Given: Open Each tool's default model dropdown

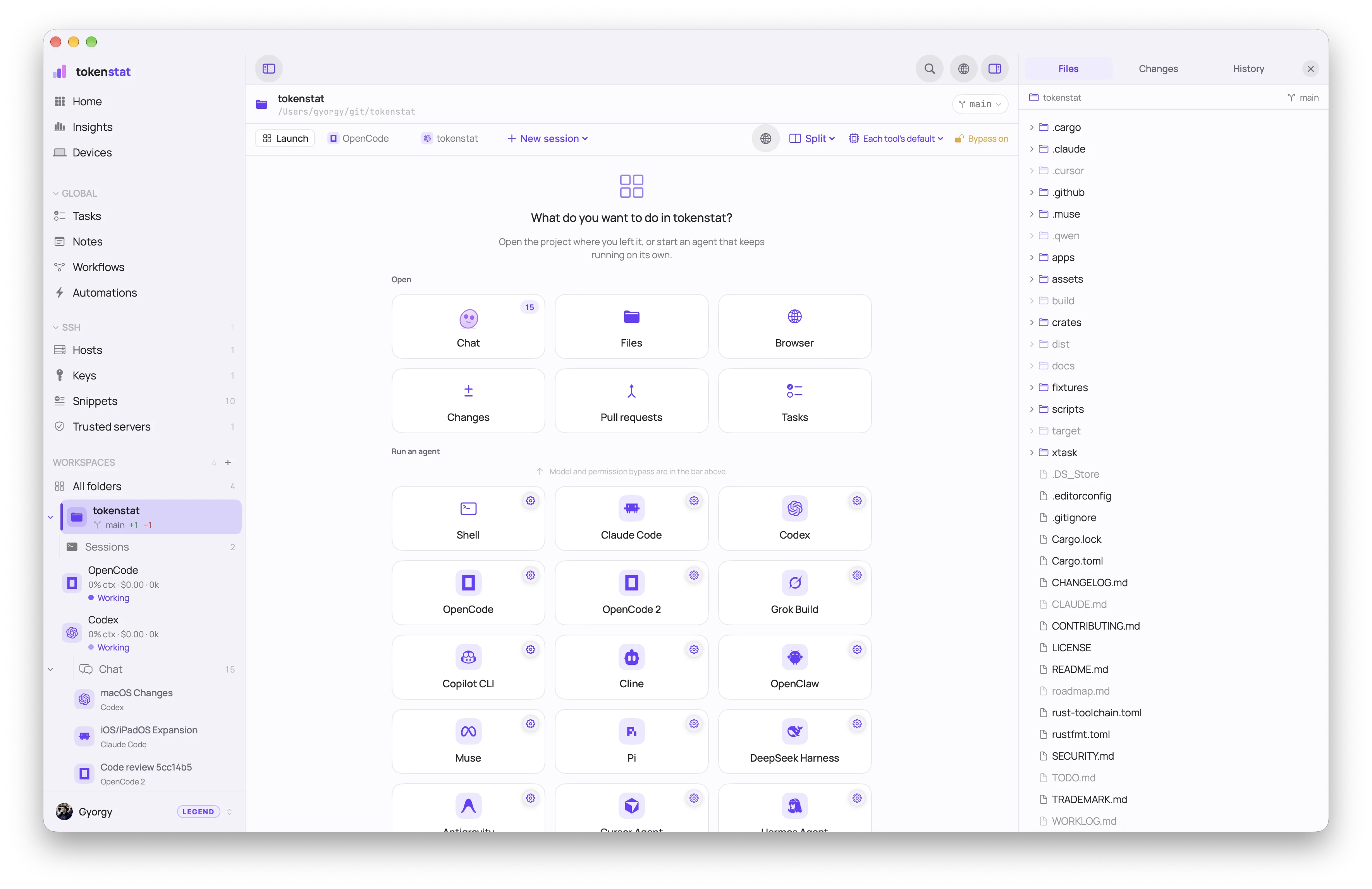Looking at the screenshot, I should coord(896,138).
